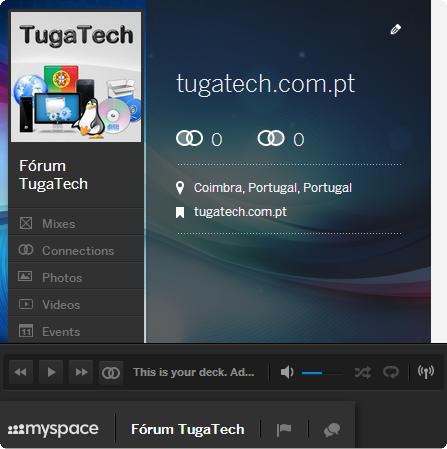Click the Videos play-box icon
Screen dimensions: 447x449
(x=26, y=304)
